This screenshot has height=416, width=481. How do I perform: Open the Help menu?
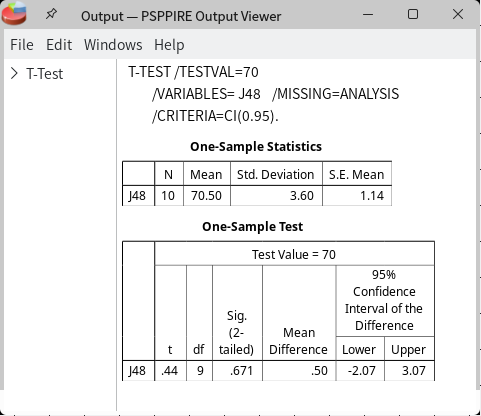(169, 45)
